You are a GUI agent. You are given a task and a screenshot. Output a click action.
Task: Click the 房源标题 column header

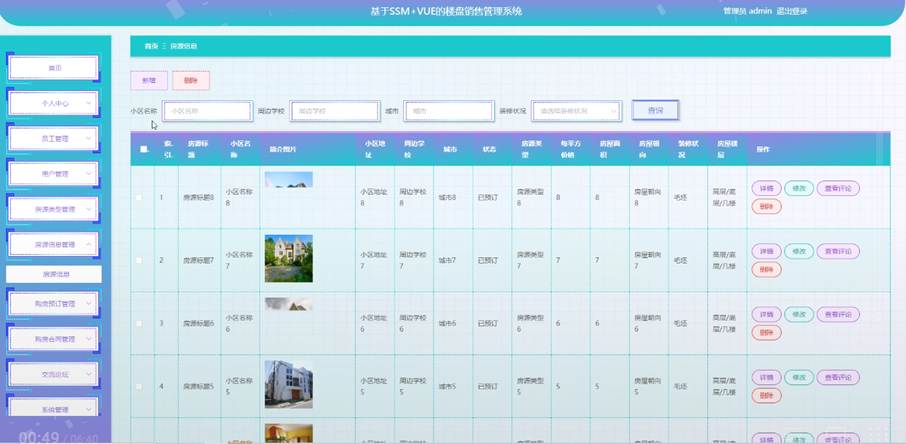pyautogui.click(x=198, y=149)
